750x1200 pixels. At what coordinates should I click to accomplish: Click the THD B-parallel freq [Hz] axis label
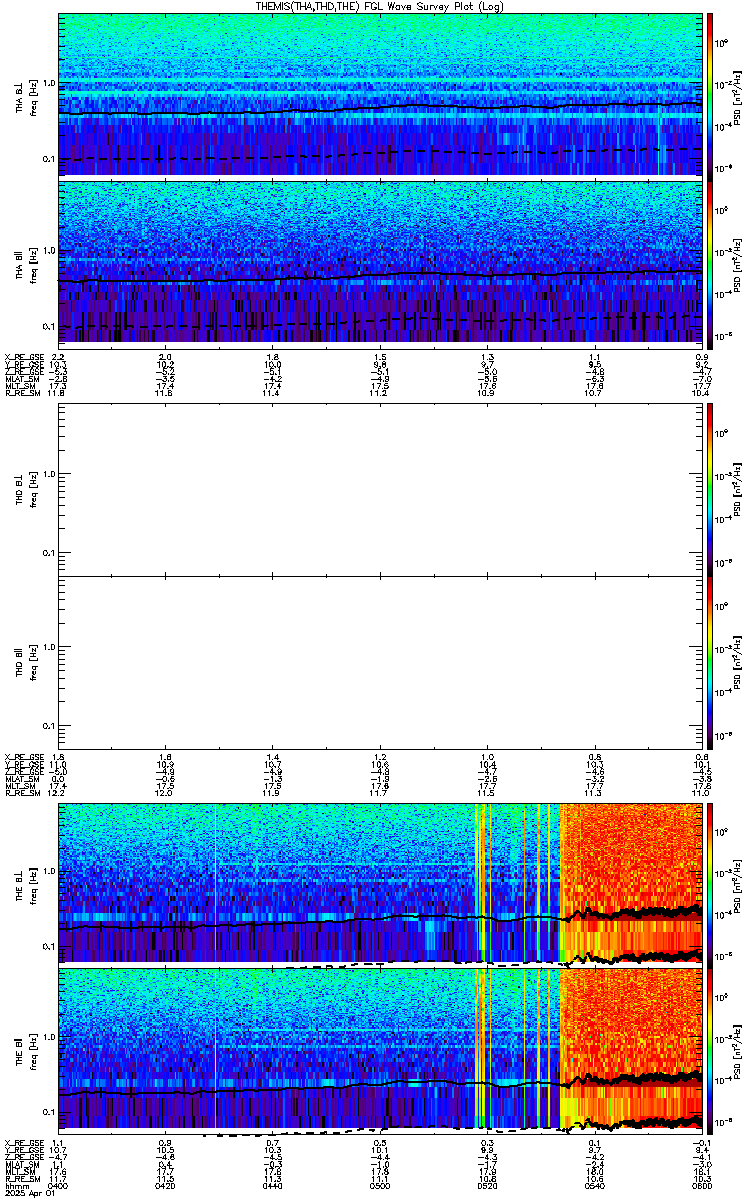34,663
